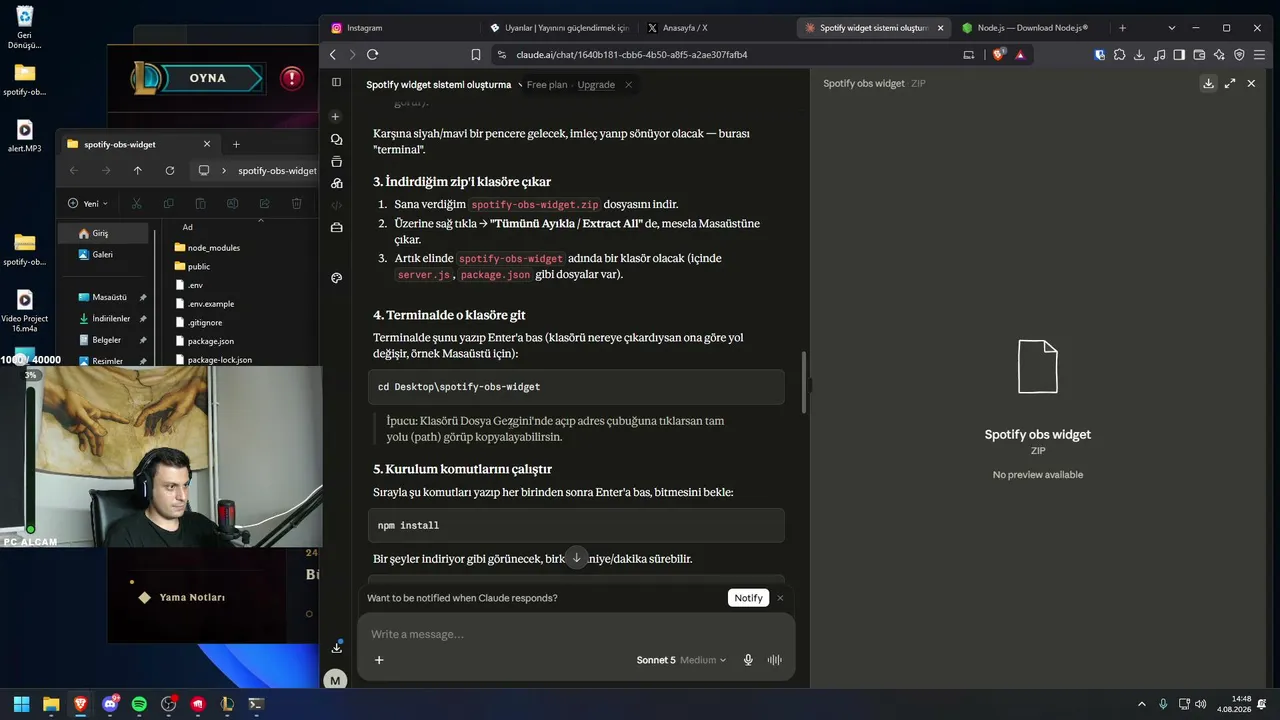Expand the artifact preview panel to fullscreen
1280x720 pixels.
pos(1230,84)
